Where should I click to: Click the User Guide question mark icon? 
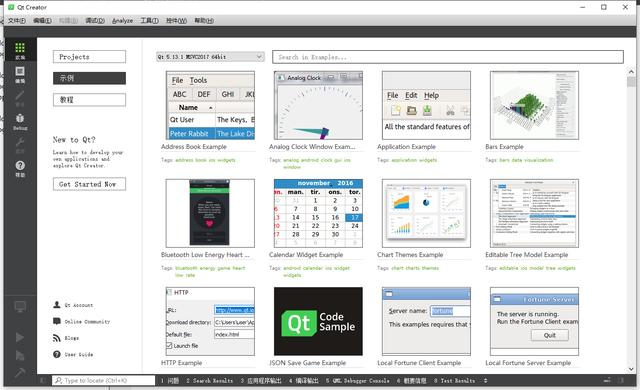pyautogui.click(x=57, y=354)
